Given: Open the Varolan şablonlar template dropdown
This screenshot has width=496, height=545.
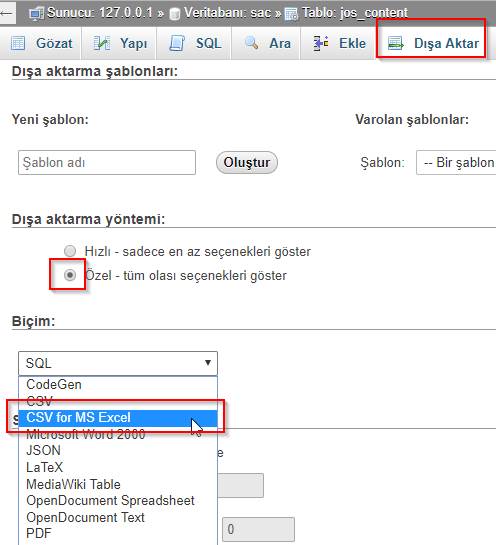Looking at the screenshot, I should [x=456, y=162].
